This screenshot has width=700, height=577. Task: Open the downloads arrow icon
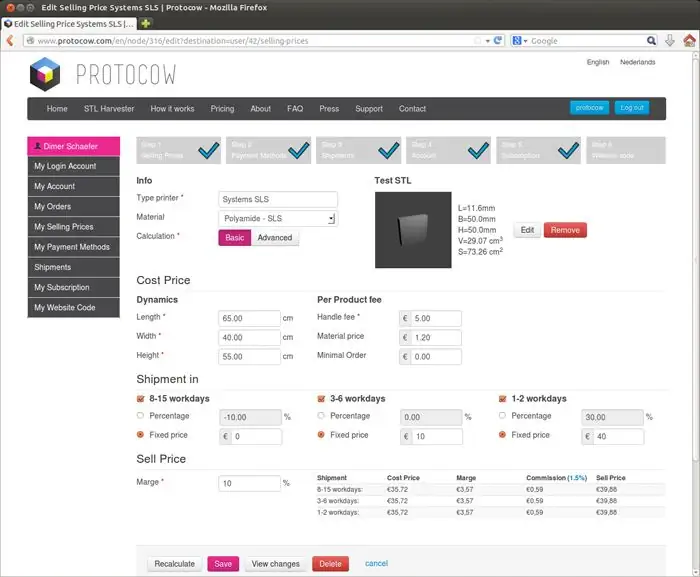(x=670, y=41)
